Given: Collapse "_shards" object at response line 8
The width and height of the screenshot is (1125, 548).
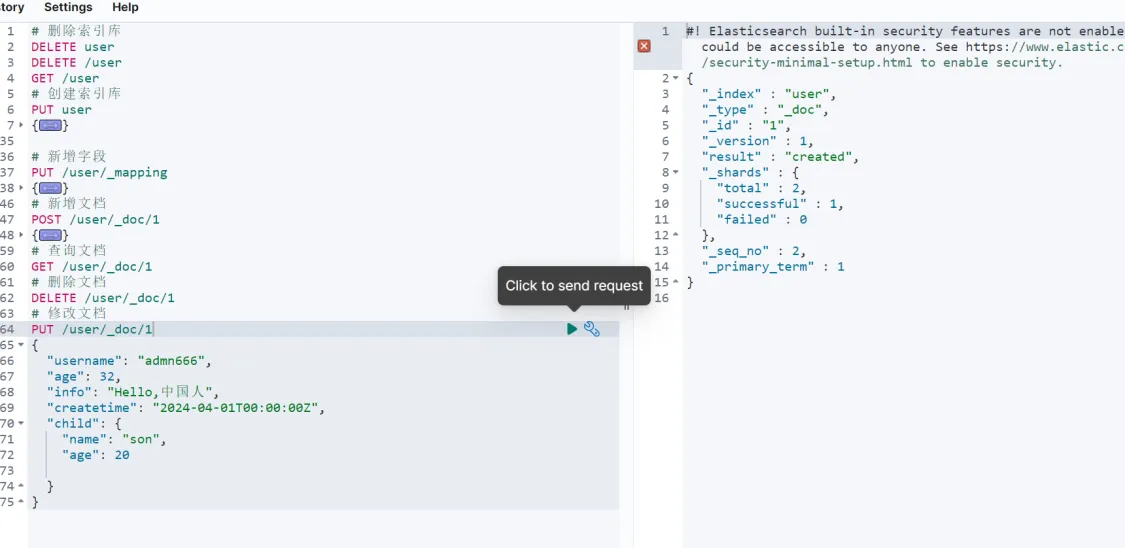Looking at the screenshot, I should pyautogui.click(x=676, y=172).
